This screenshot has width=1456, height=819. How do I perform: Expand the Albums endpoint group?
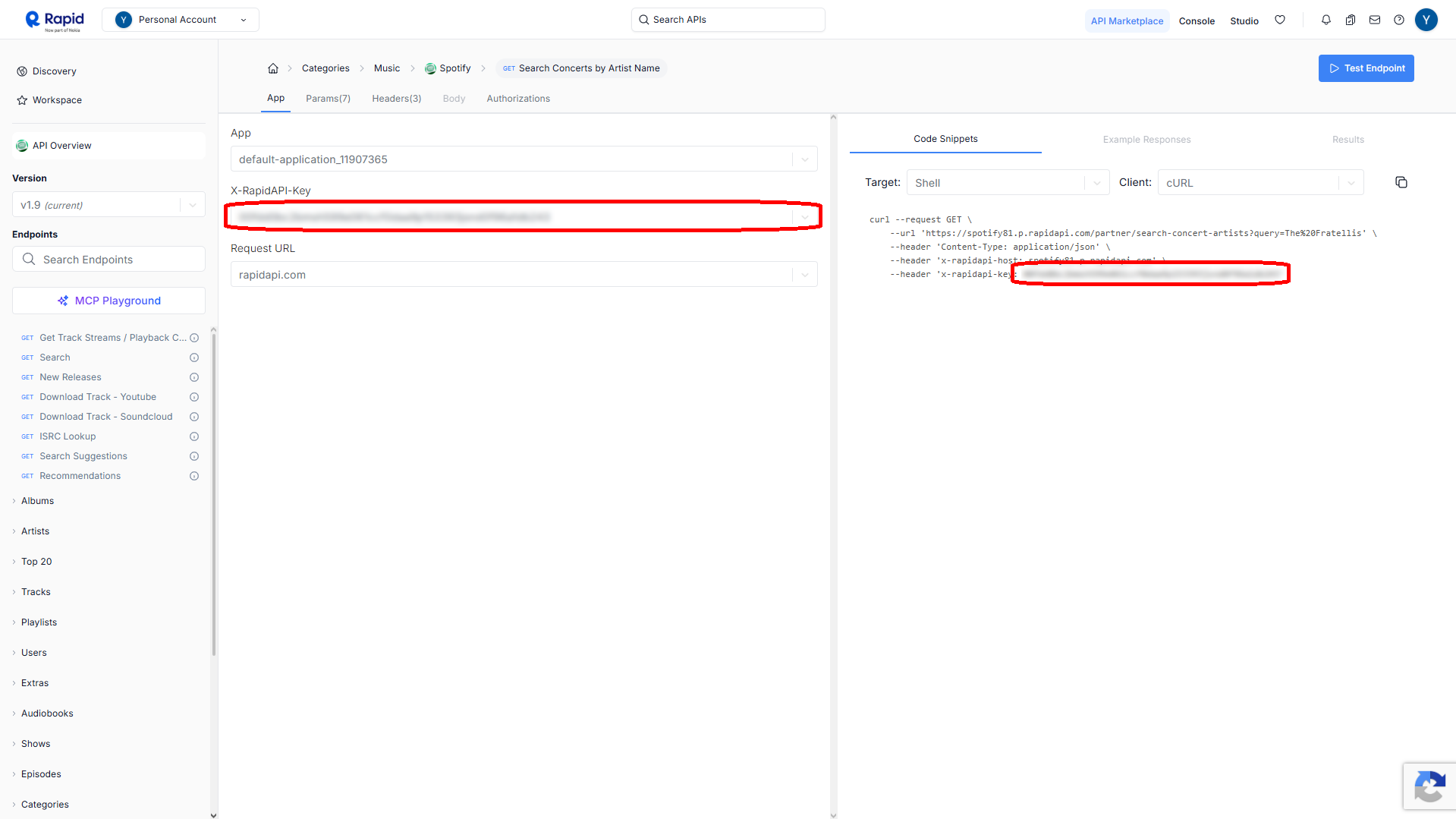coord(37,501)
